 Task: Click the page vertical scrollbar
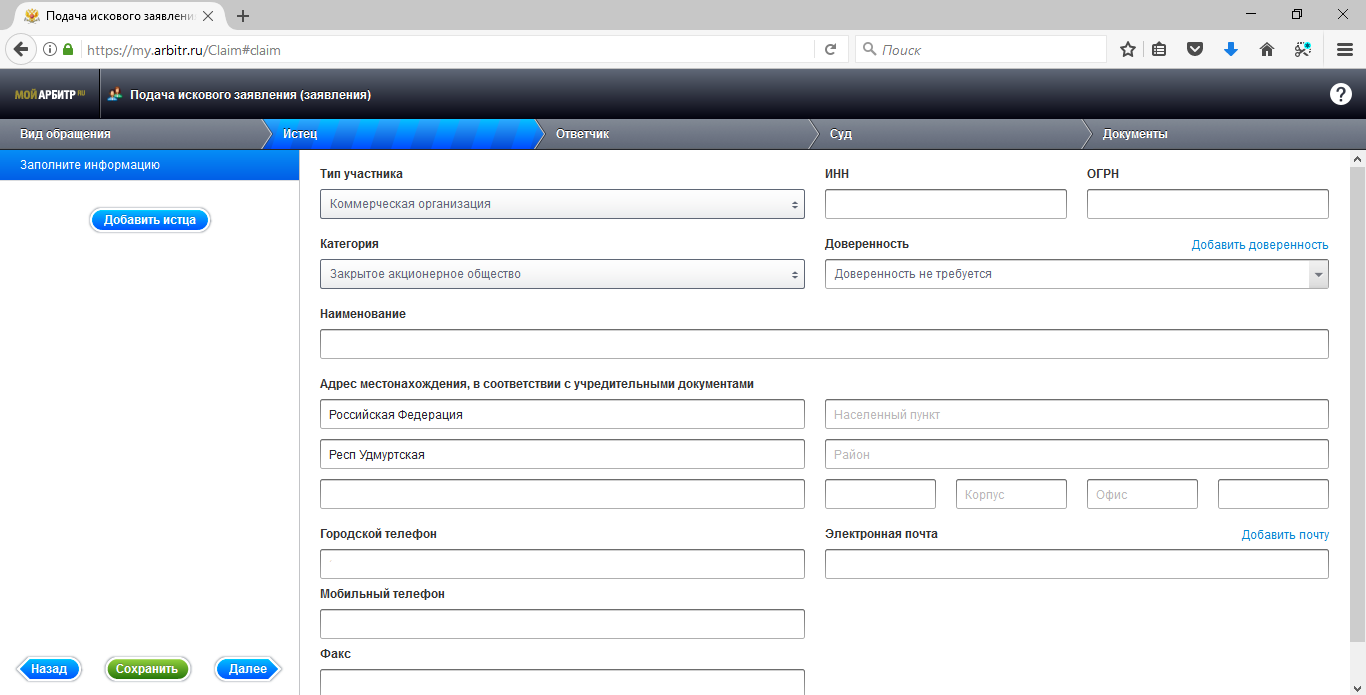click(1357, 400)
